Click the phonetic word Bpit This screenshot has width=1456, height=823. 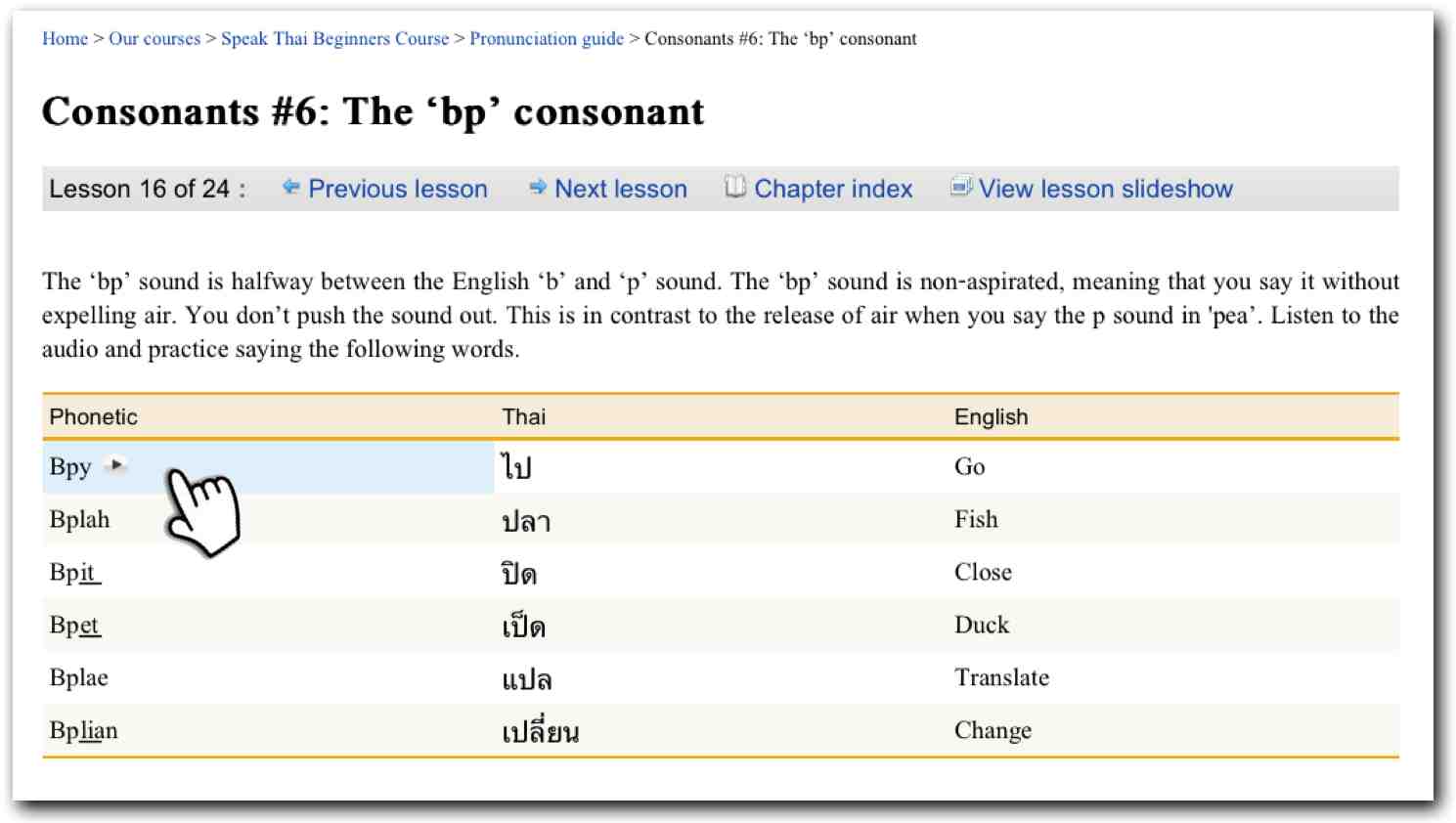pyautogui.click(x=74, y=573)
